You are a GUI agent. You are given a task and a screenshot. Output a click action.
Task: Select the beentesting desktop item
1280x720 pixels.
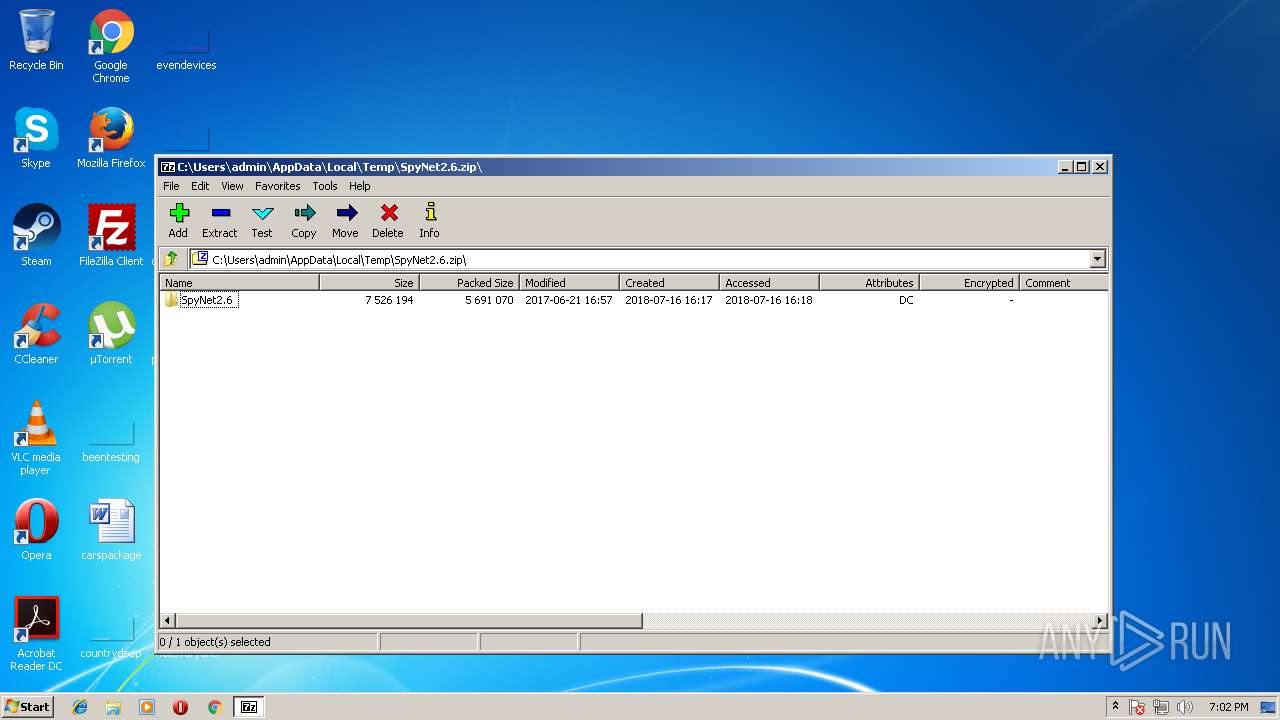(111, 440)
